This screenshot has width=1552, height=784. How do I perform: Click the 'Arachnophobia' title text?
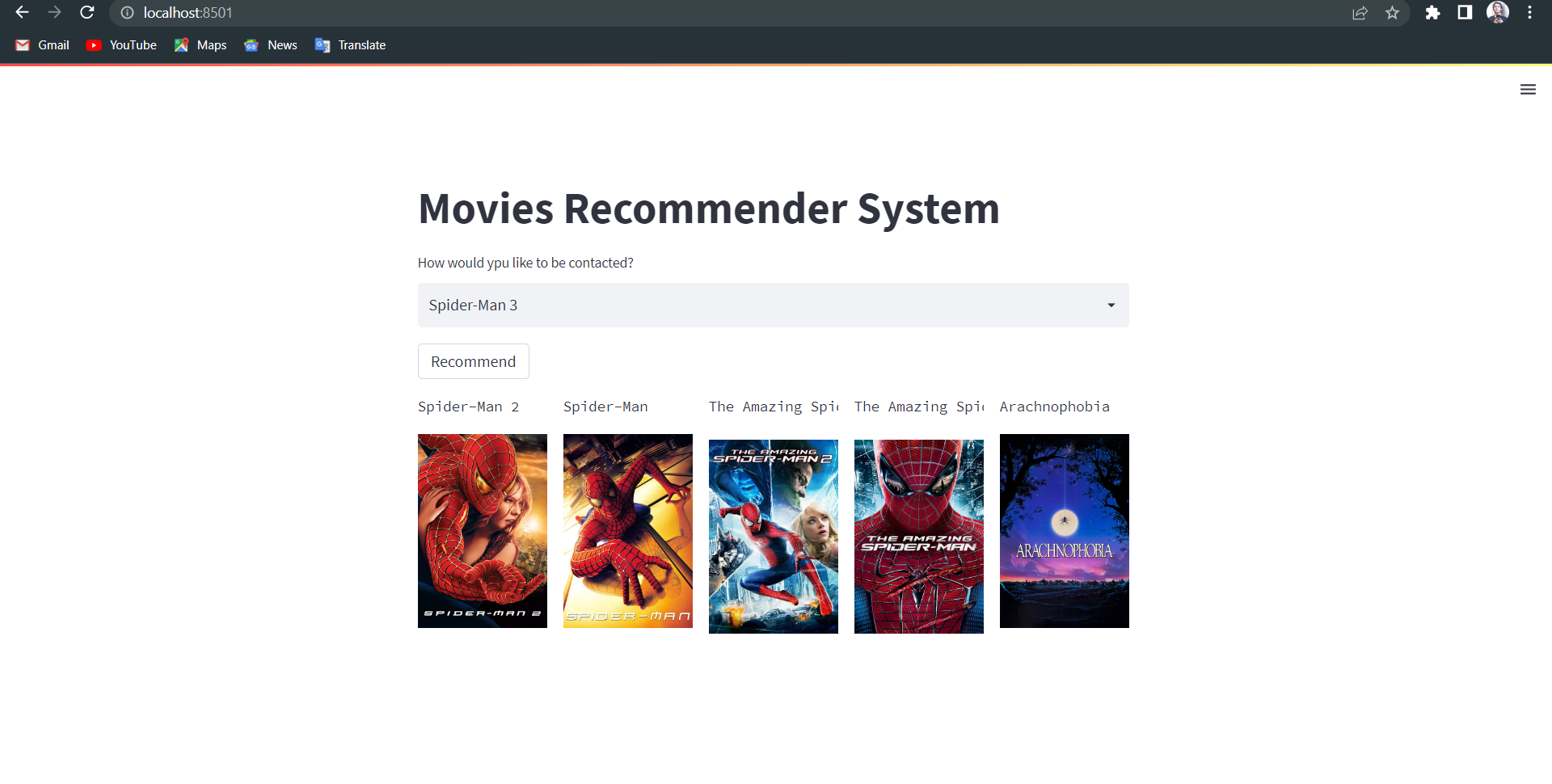tap(1054, 407)
